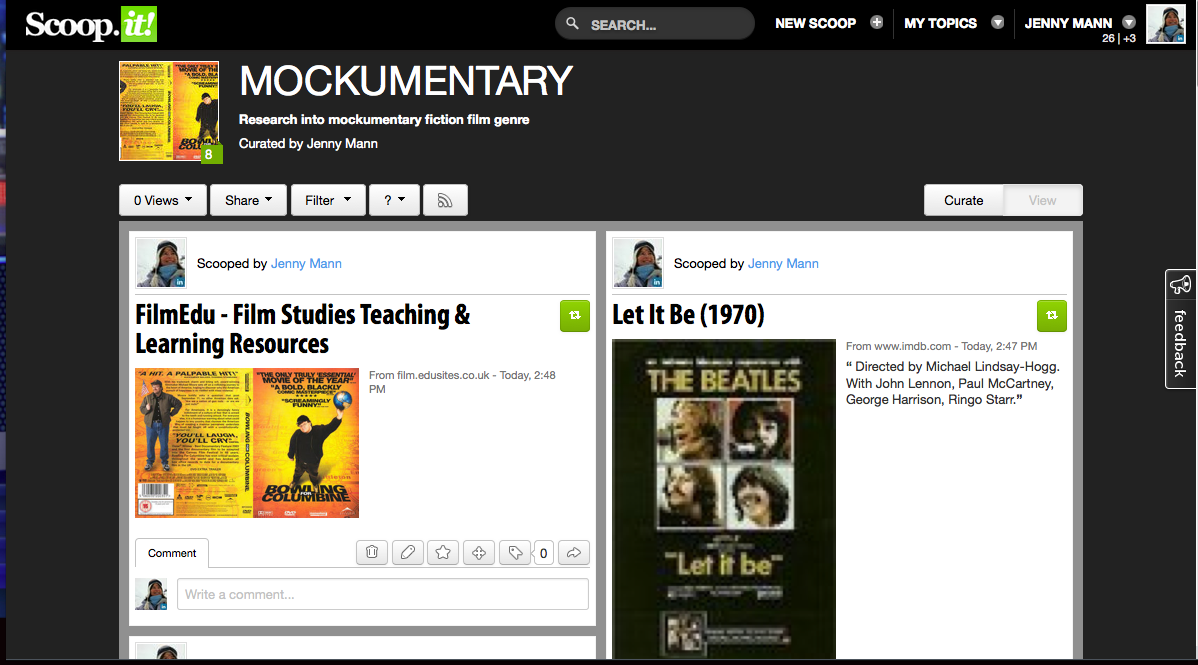This screenshot has height=665, width=1198.
Task: Click Jenny Mann name in top bar
Action: 1068,23
